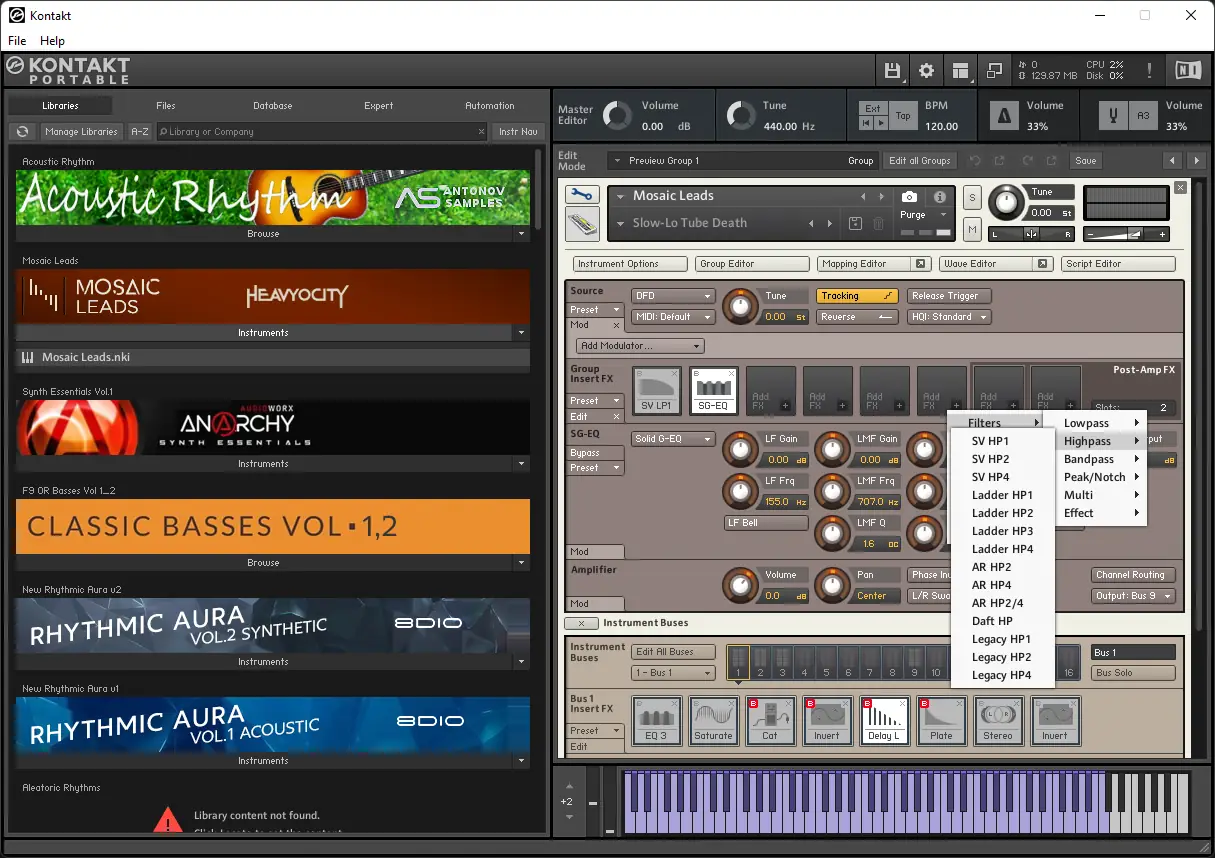Screen dimensions: 1215x858
Task: Open instrument info icon
Action: click(x=939, y=197)
